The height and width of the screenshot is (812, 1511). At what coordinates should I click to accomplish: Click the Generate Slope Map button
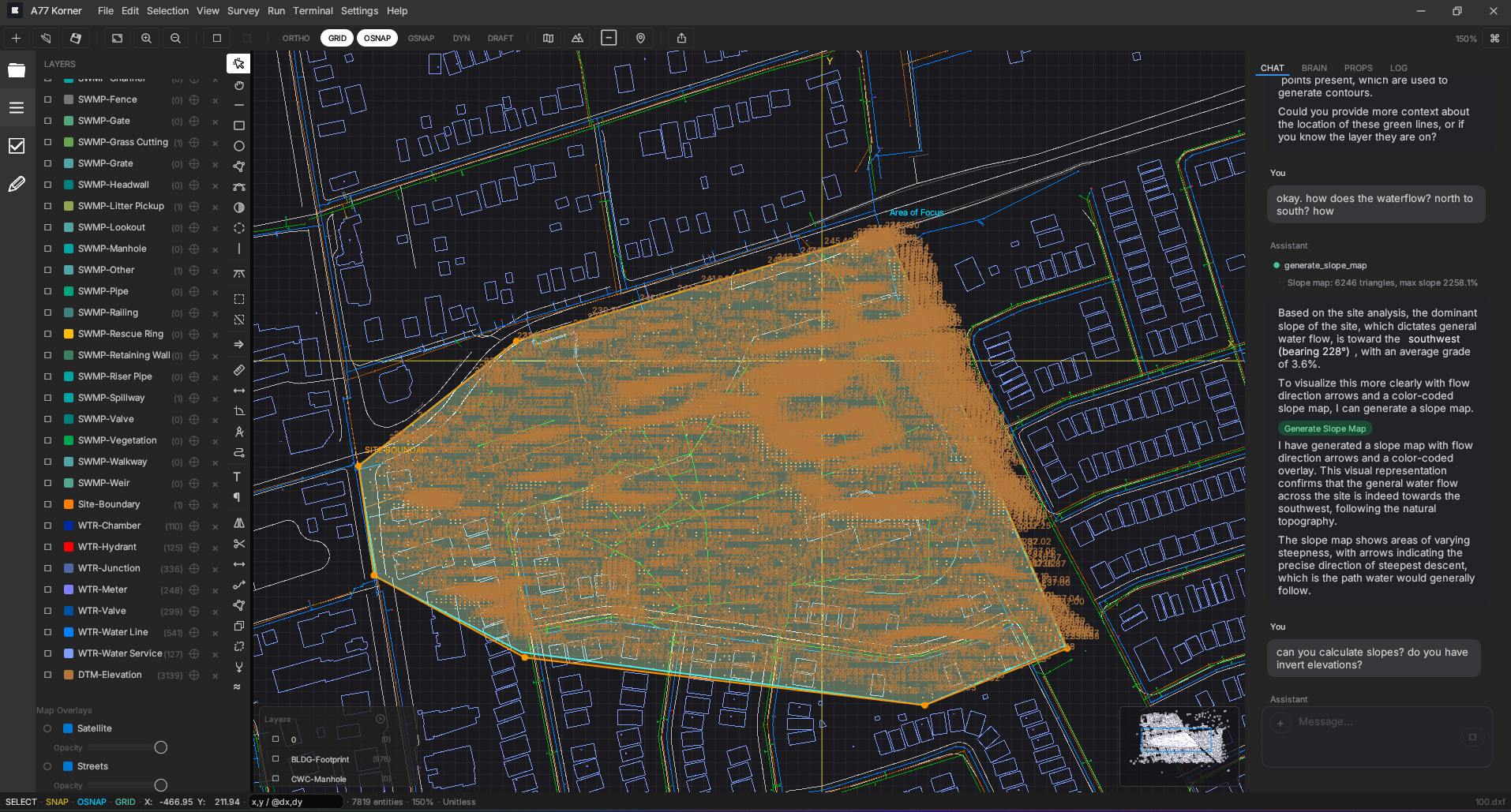pos(1325,428)
